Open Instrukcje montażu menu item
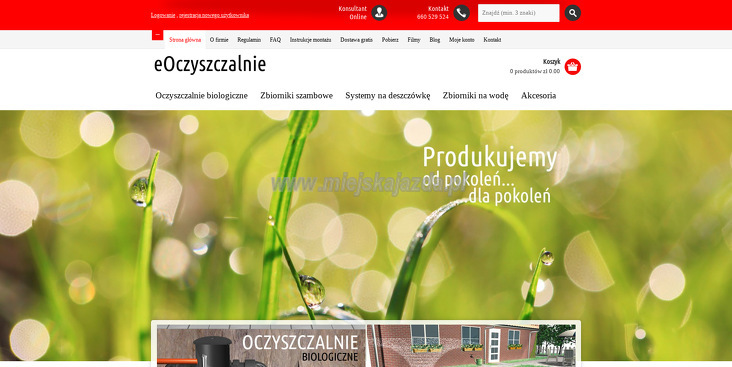 click(x=310, y=40)
